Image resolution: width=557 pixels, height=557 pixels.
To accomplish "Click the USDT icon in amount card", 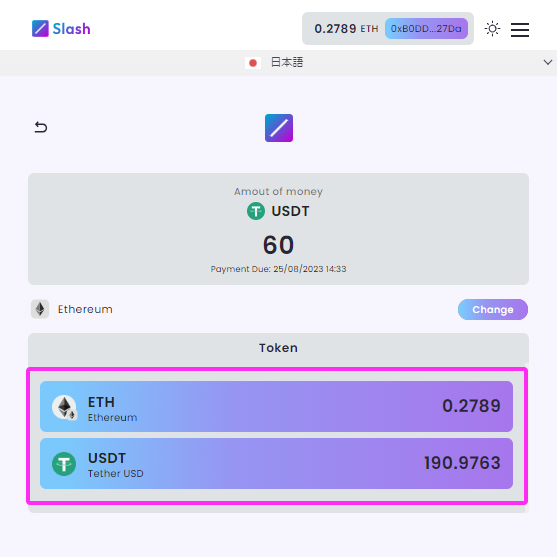I will tap(256, 211).
